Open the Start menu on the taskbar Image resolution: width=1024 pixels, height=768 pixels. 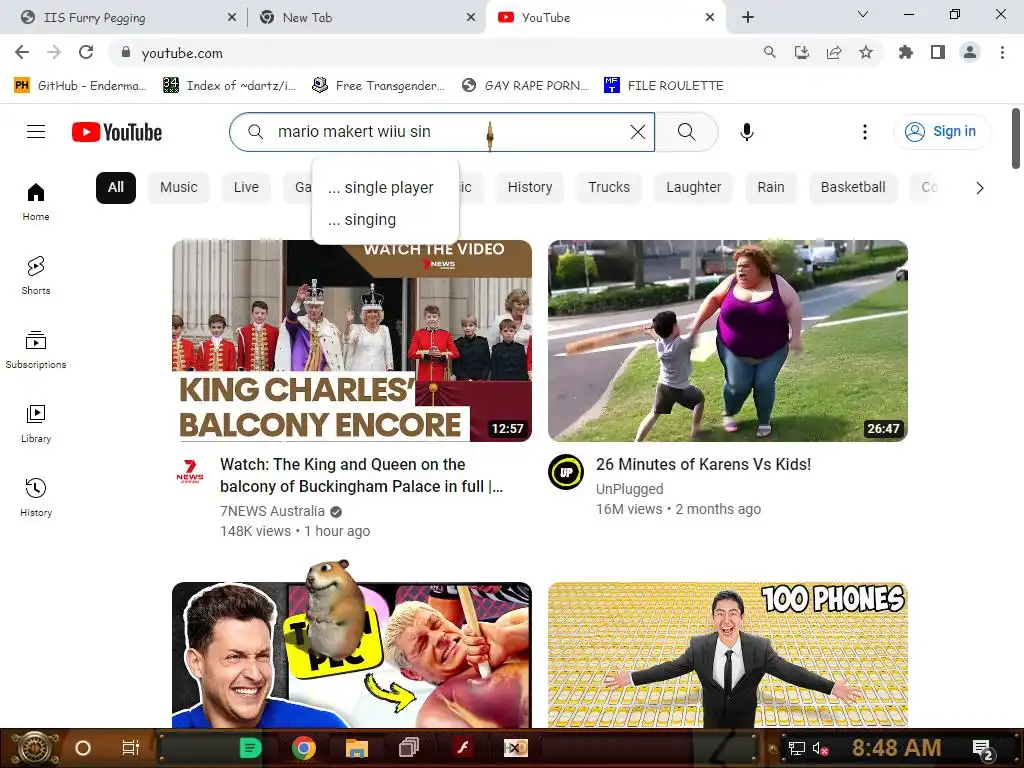point(33,748)
